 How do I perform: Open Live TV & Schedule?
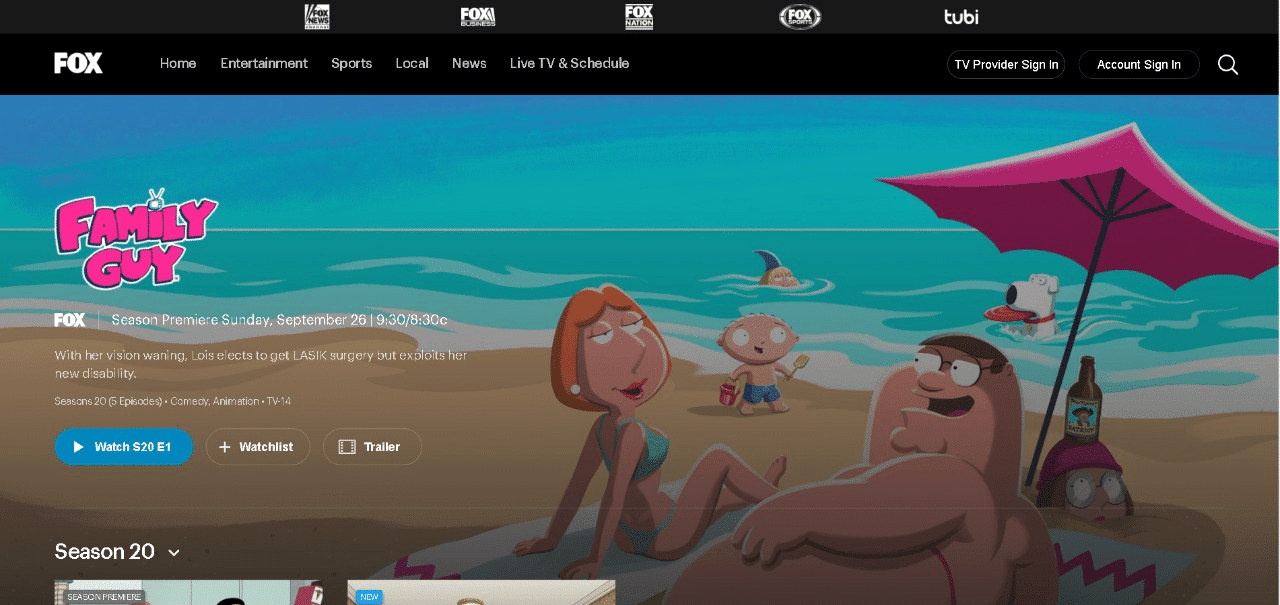569,63
